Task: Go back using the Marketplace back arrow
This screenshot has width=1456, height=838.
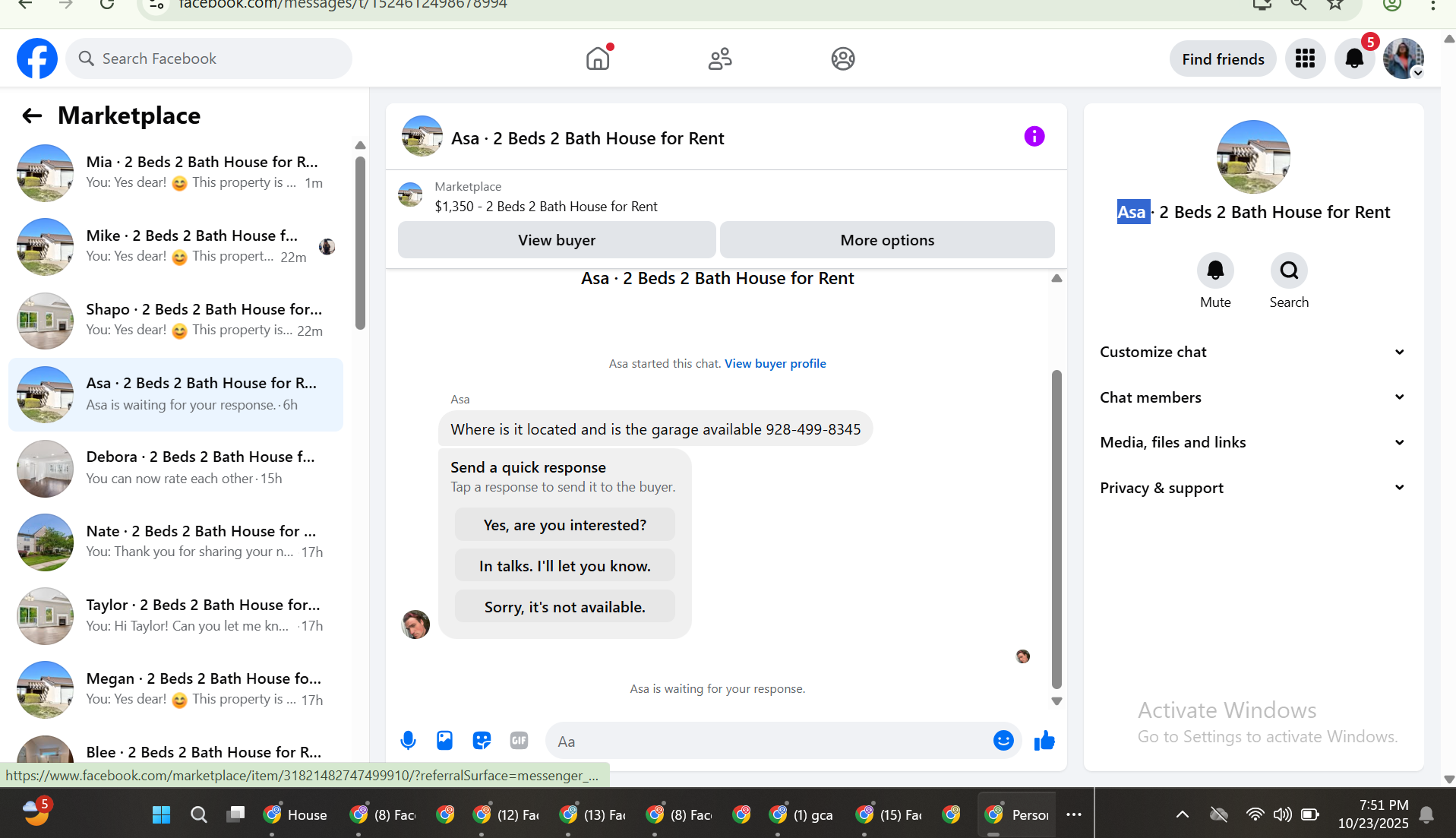Action: coord(32,115)
